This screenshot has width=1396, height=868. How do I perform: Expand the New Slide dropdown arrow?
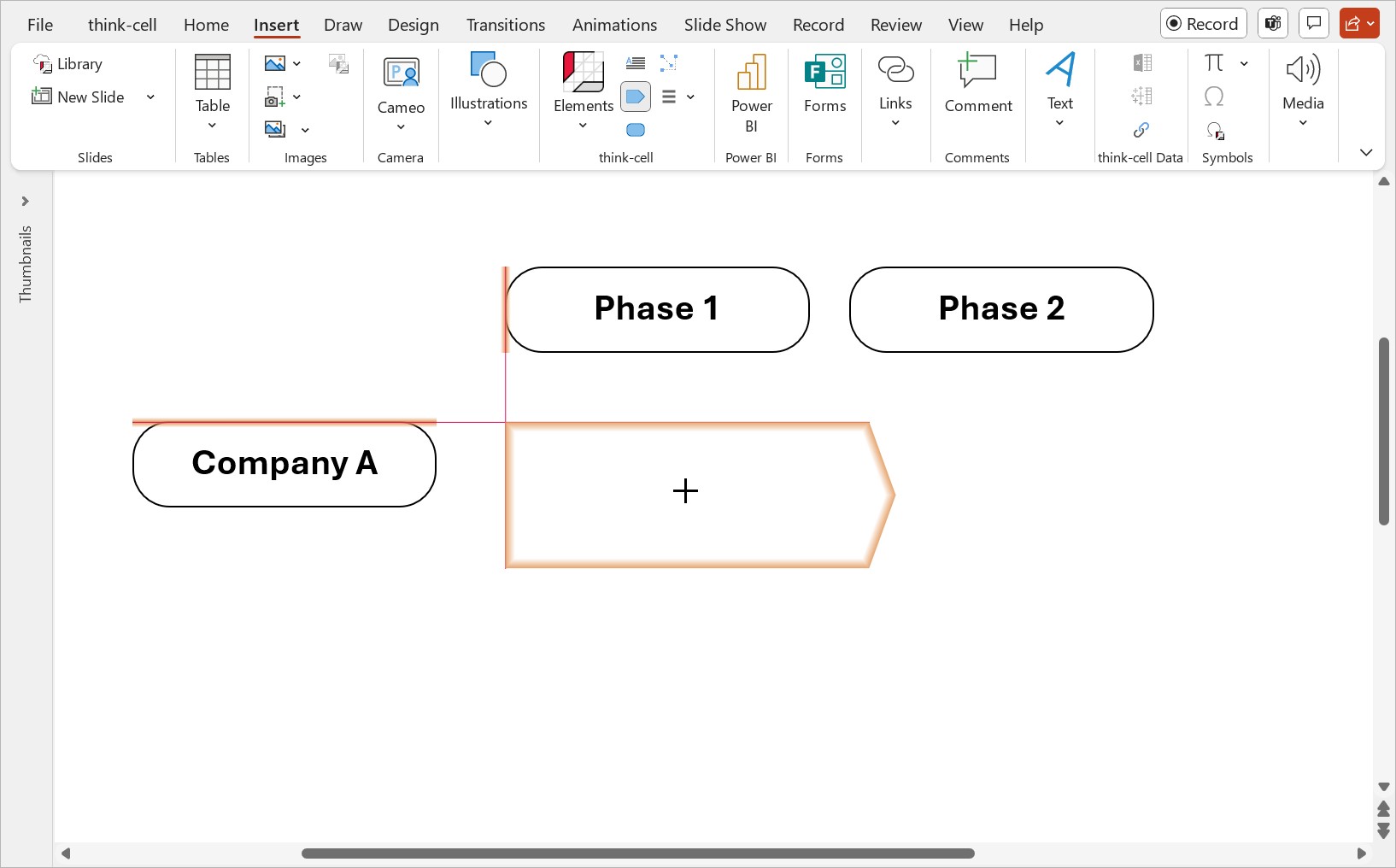point(150,97)
